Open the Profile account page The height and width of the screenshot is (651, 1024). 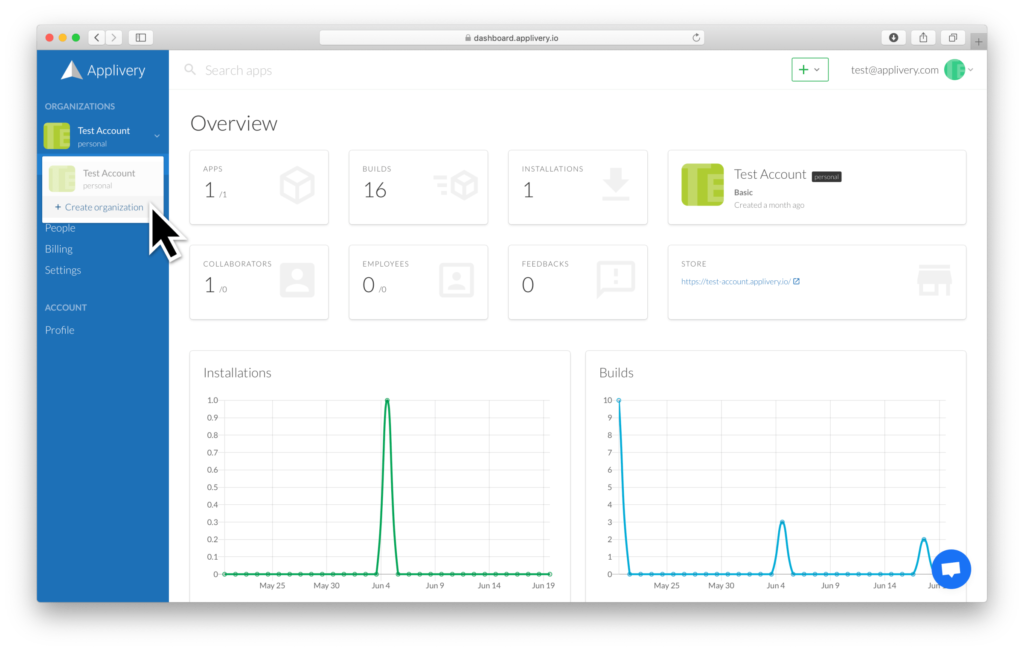click(x=59, y=330)
